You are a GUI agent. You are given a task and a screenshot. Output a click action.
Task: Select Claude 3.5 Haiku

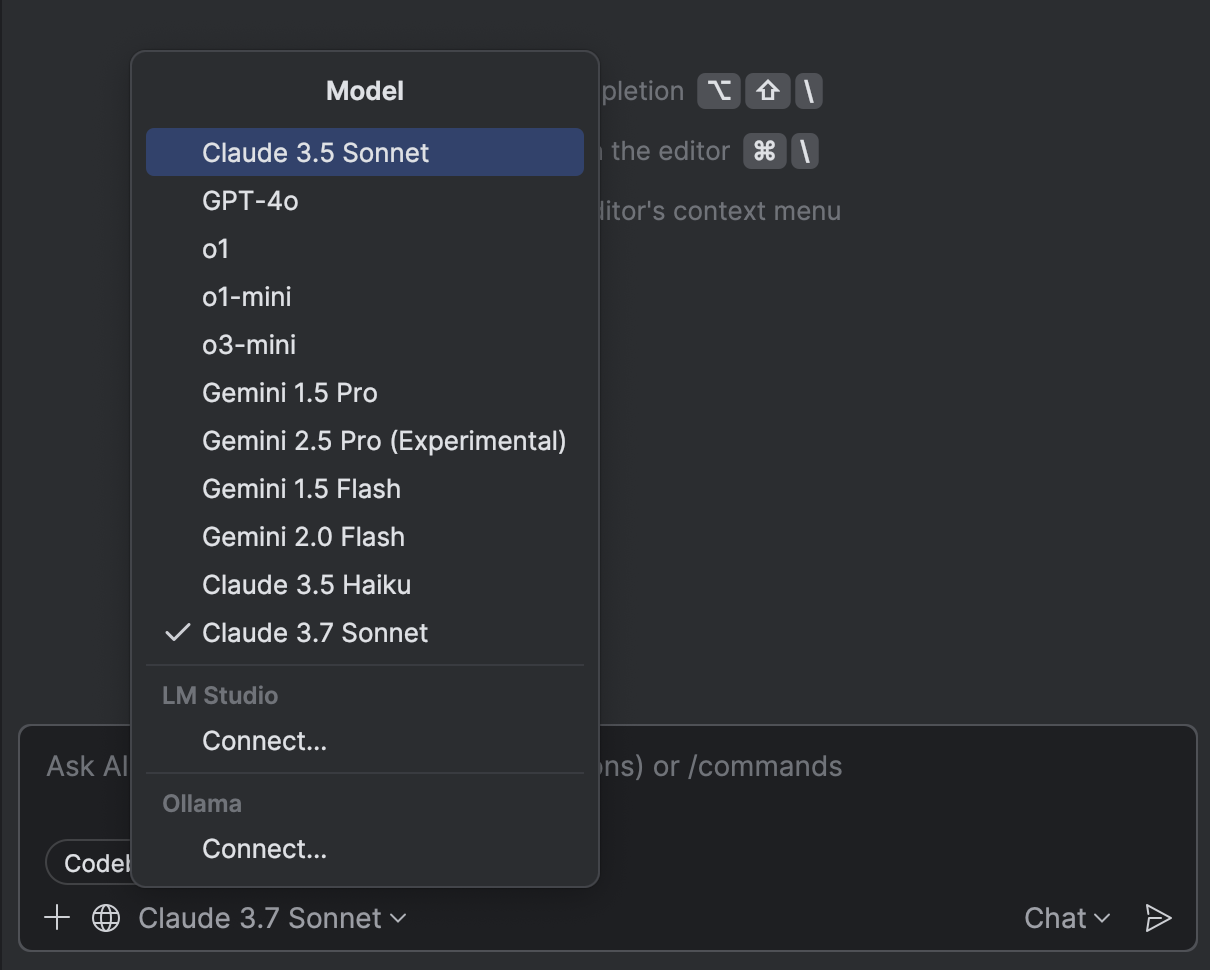tap(306, 585)
